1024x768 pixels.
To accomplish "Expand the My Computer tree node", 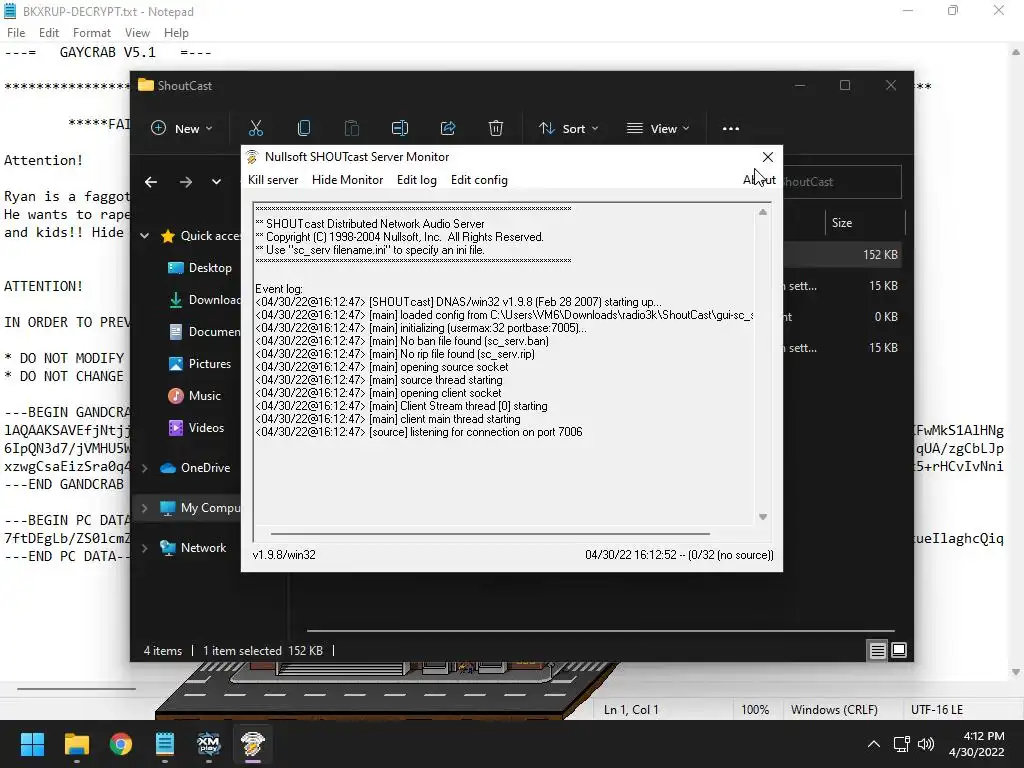I will pyautogui.click(x=145, y=508).
